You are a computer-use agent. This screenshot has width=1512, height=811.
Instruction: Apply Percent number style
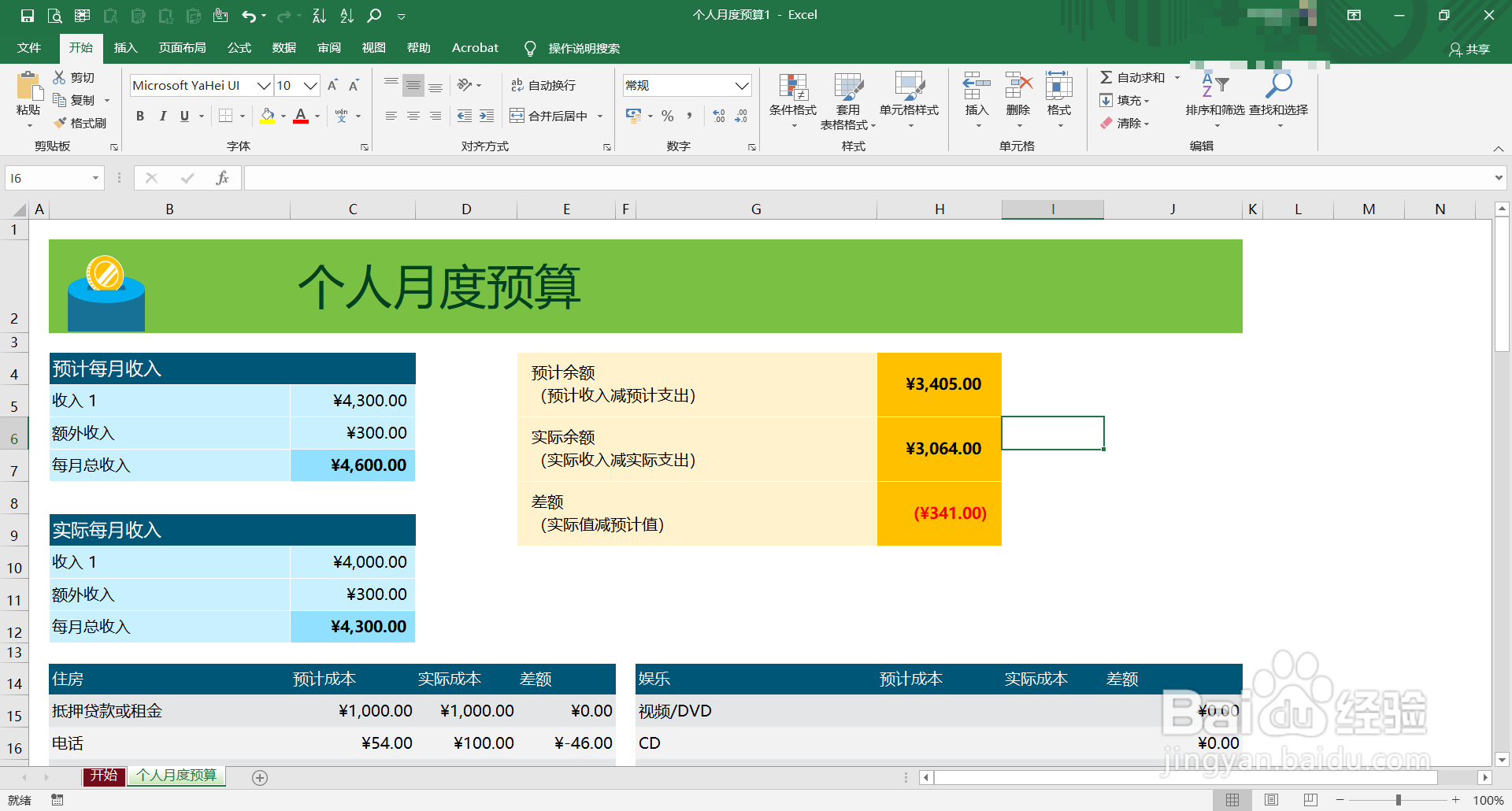(x=667, y=116)
